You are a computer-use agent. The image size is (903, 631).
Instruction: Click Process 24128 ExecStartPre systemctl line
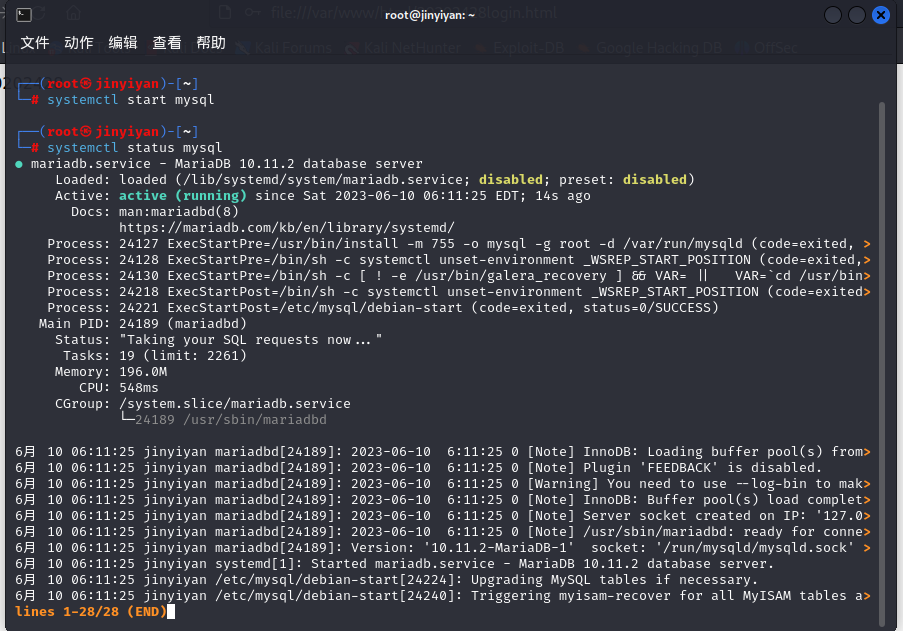pos(458,260)
